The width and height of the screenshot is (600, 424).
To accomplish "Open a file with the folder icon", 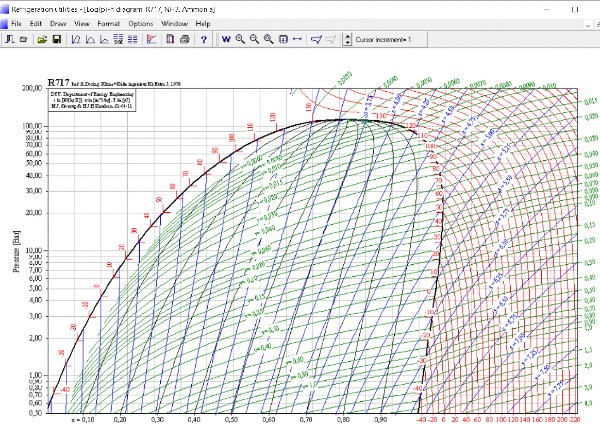I will click(42, 39).
